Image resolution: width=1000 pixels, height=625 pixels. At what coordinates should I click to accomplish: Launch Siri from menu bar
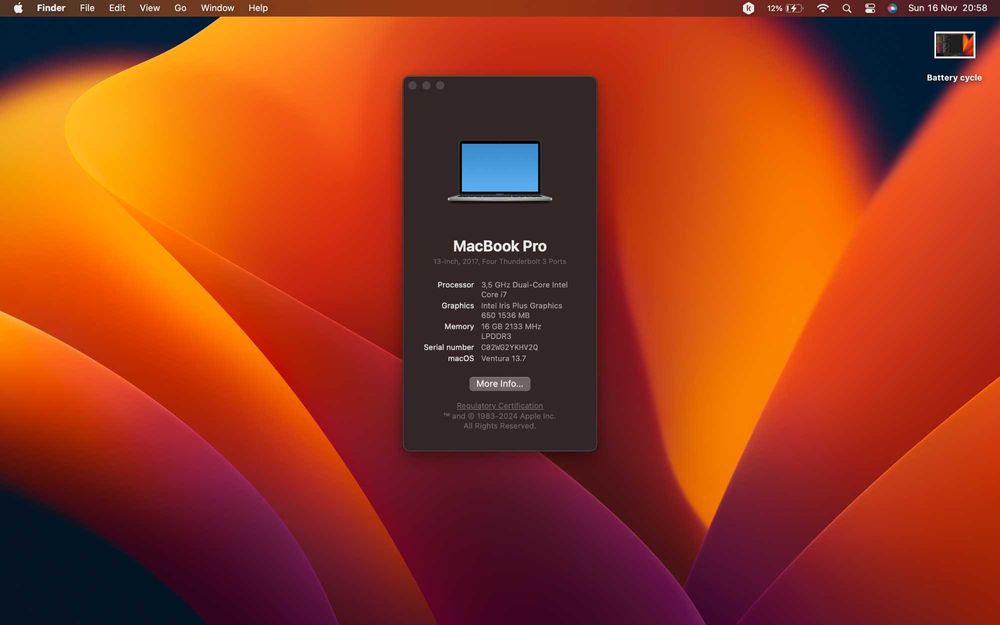click(x=892, y=8)
